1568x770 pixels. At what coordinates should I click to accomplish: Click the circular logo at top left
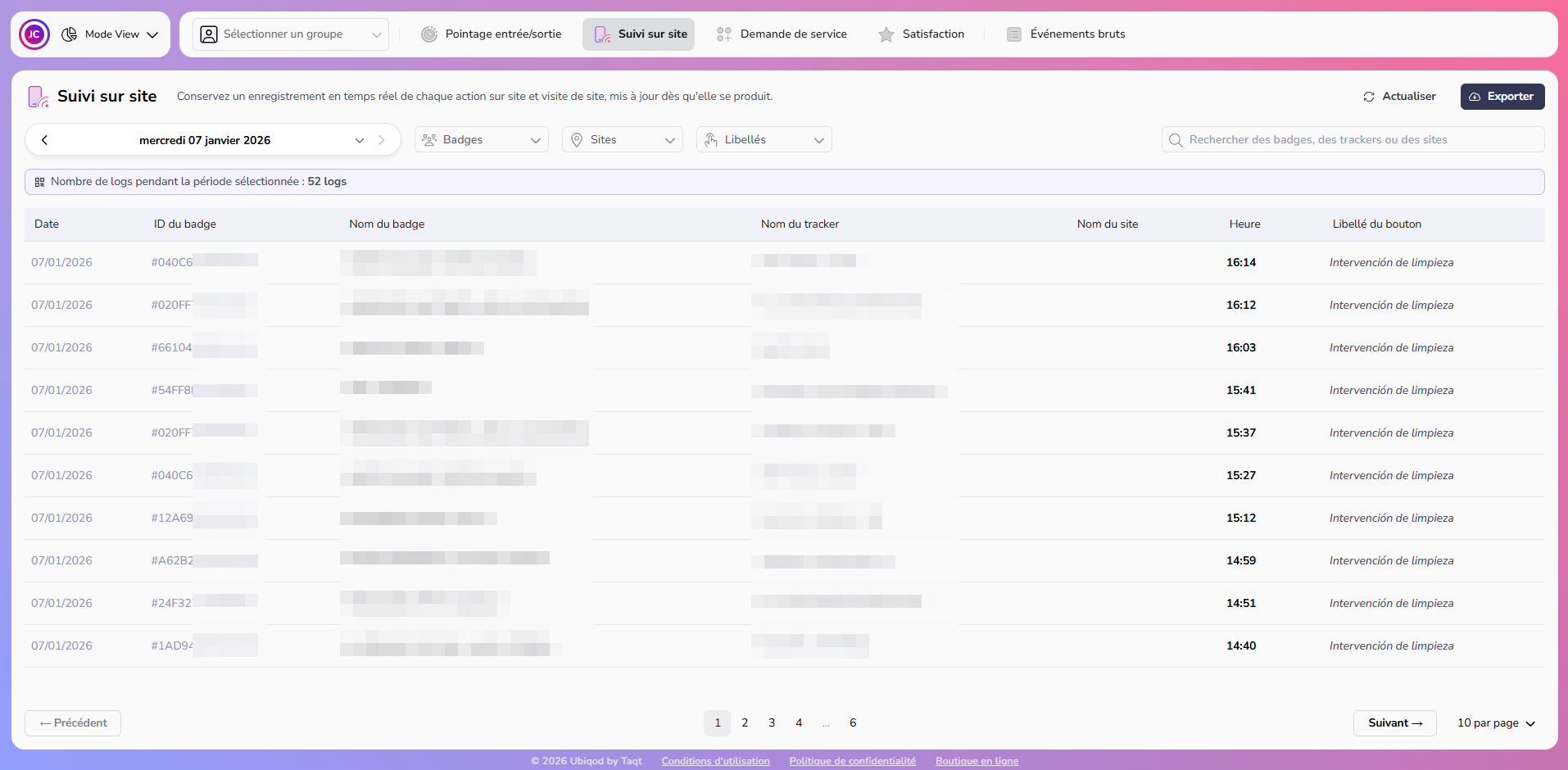(x=34, y=34)
